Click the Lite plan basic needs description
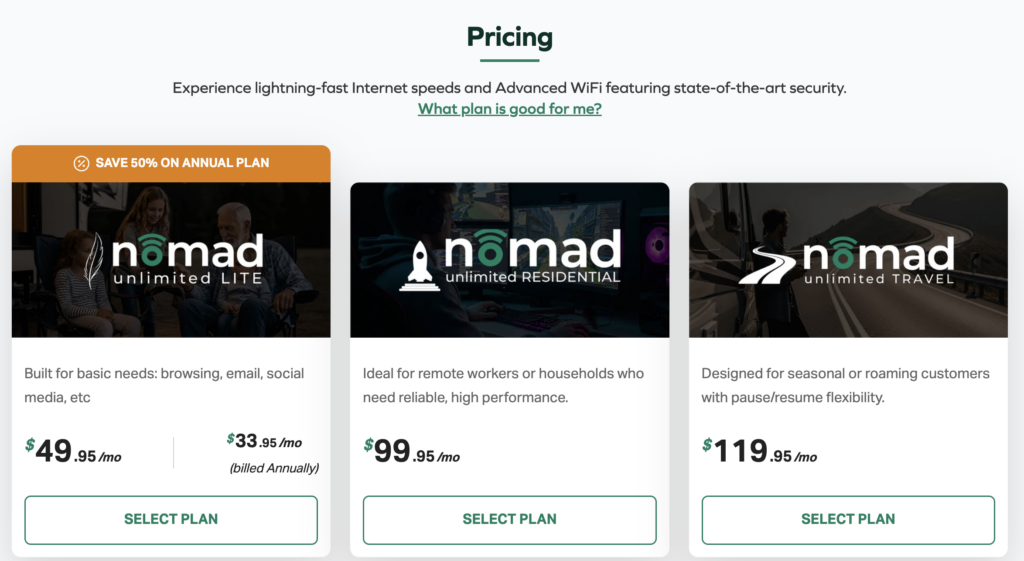 point(164,385)
